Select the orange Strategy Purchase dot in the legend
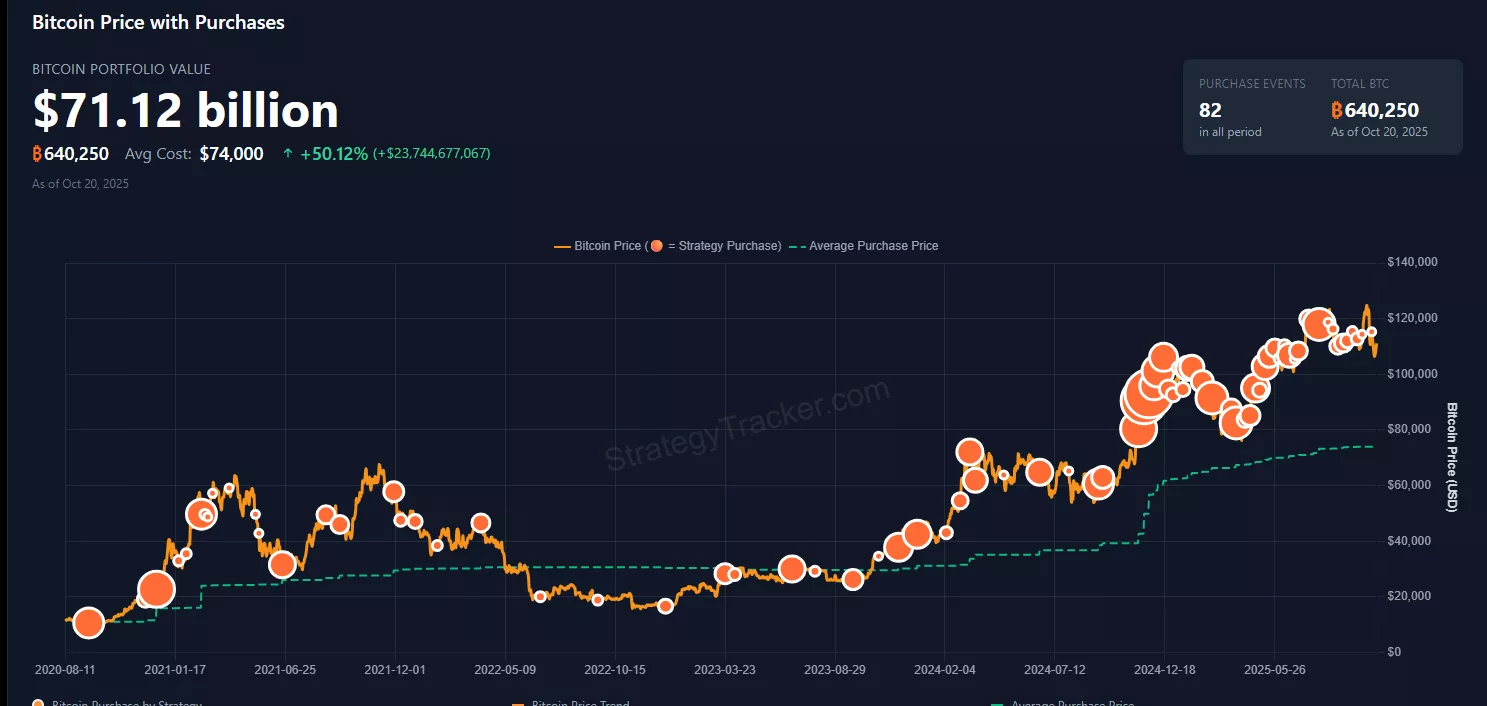 (x=658, y=245)
